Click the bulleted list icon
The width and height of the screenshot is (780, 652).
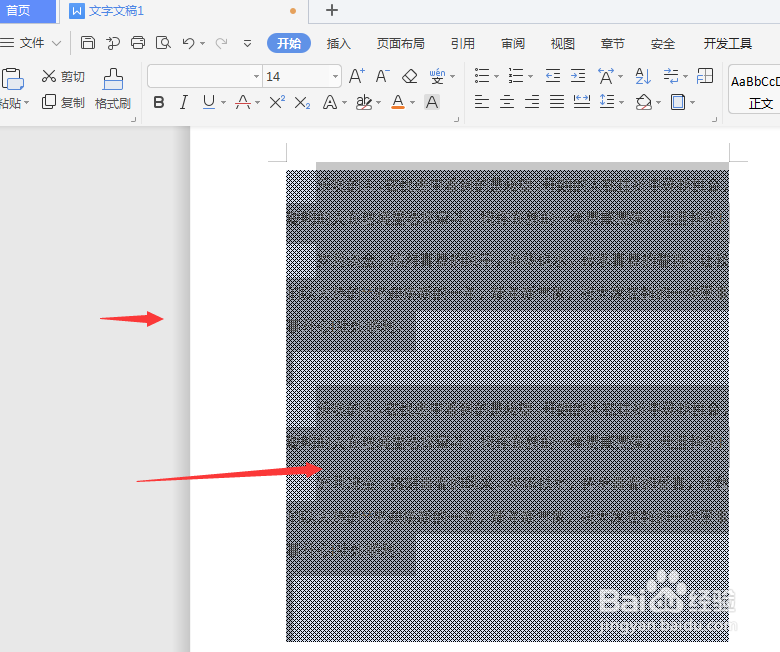point(482,76)
